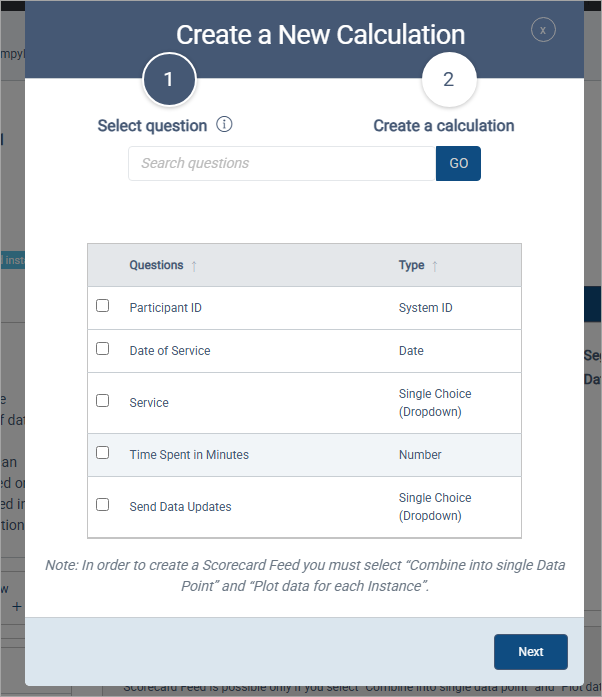The width and height of the screenshot is (602, 697).
Task: Sort by the Type column arrow
Action: [435, 266]
